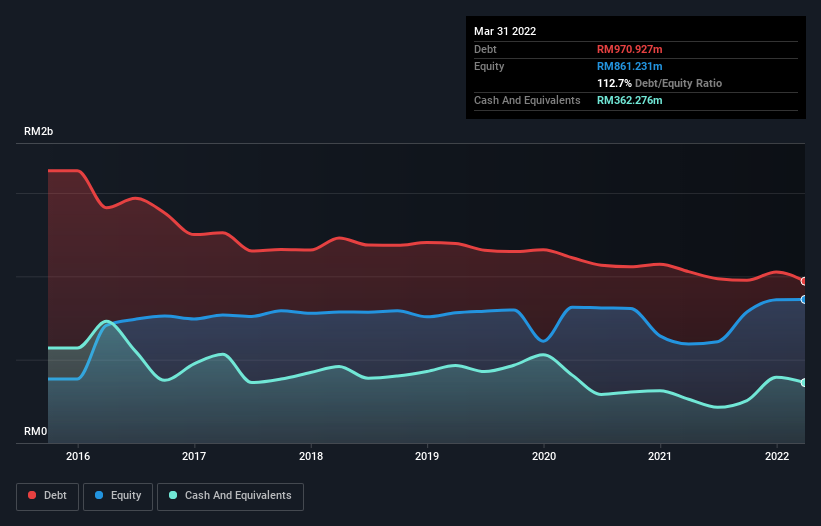
Task: Click the teal Cash endpoint marker
Action: [804, 383]
